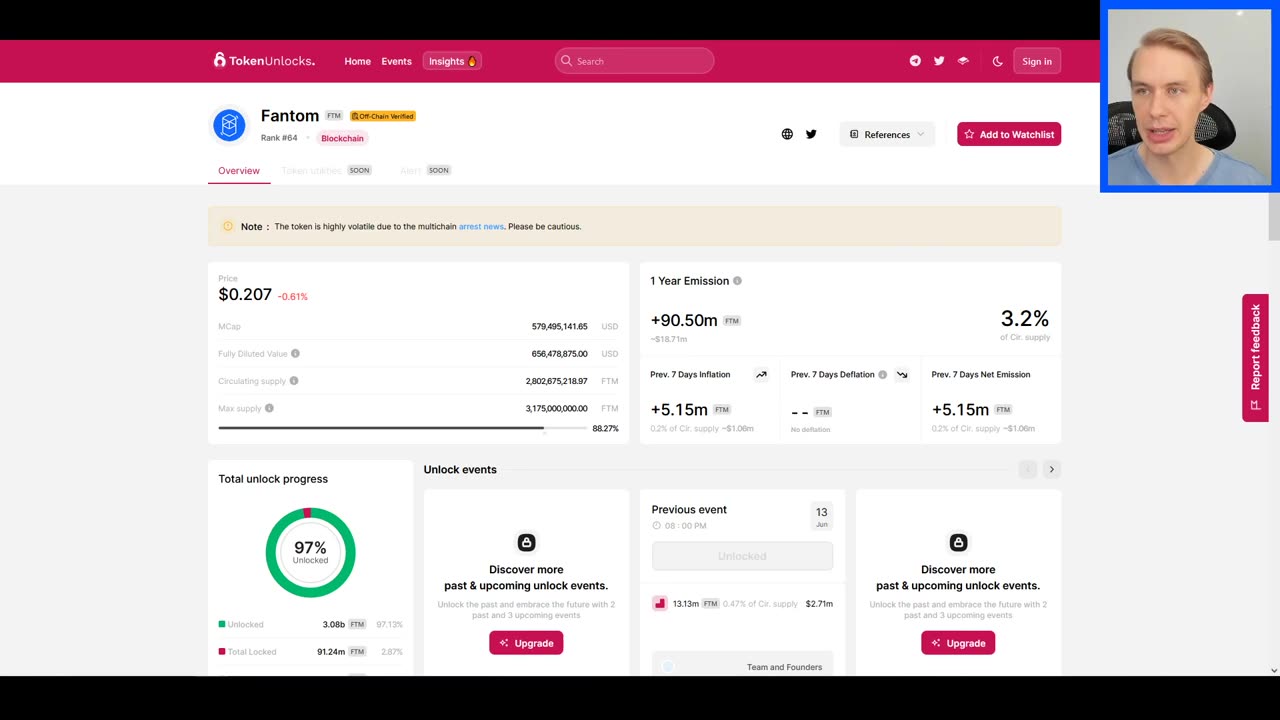This screenshot has width=1280, height=720.
Task: Click the Off-Chain Verified badge
Action: tap(383, 116)
